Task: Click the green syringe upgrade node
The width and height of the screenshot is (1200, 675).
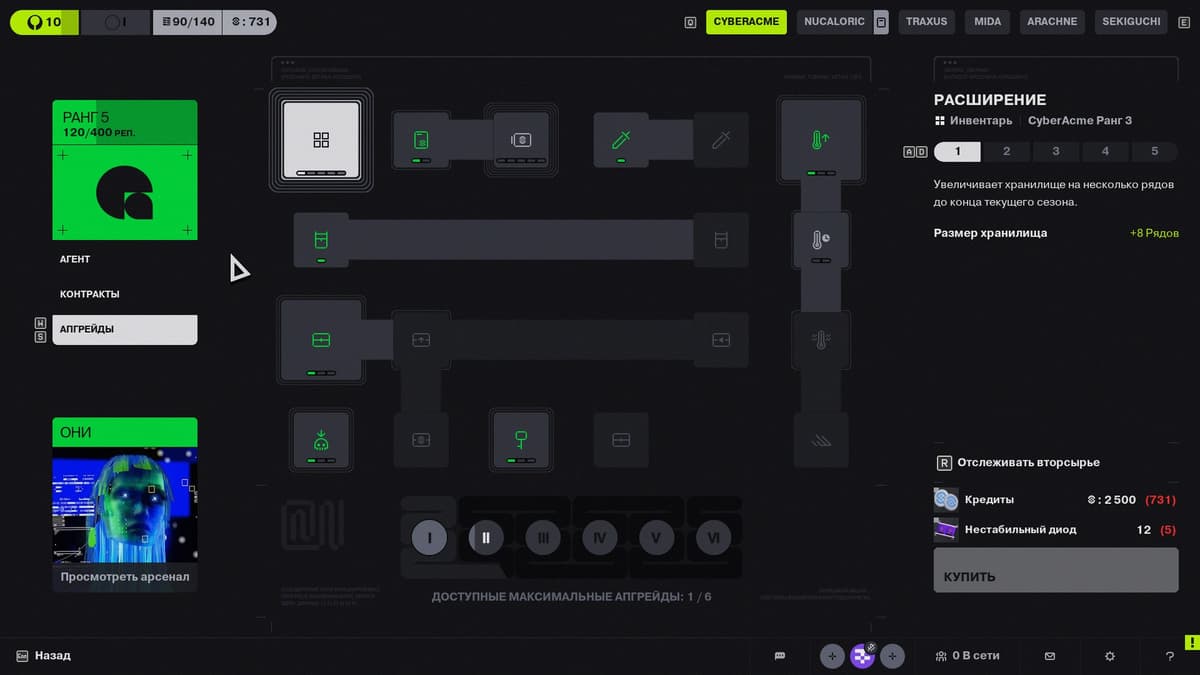Action: coord(621,140)
